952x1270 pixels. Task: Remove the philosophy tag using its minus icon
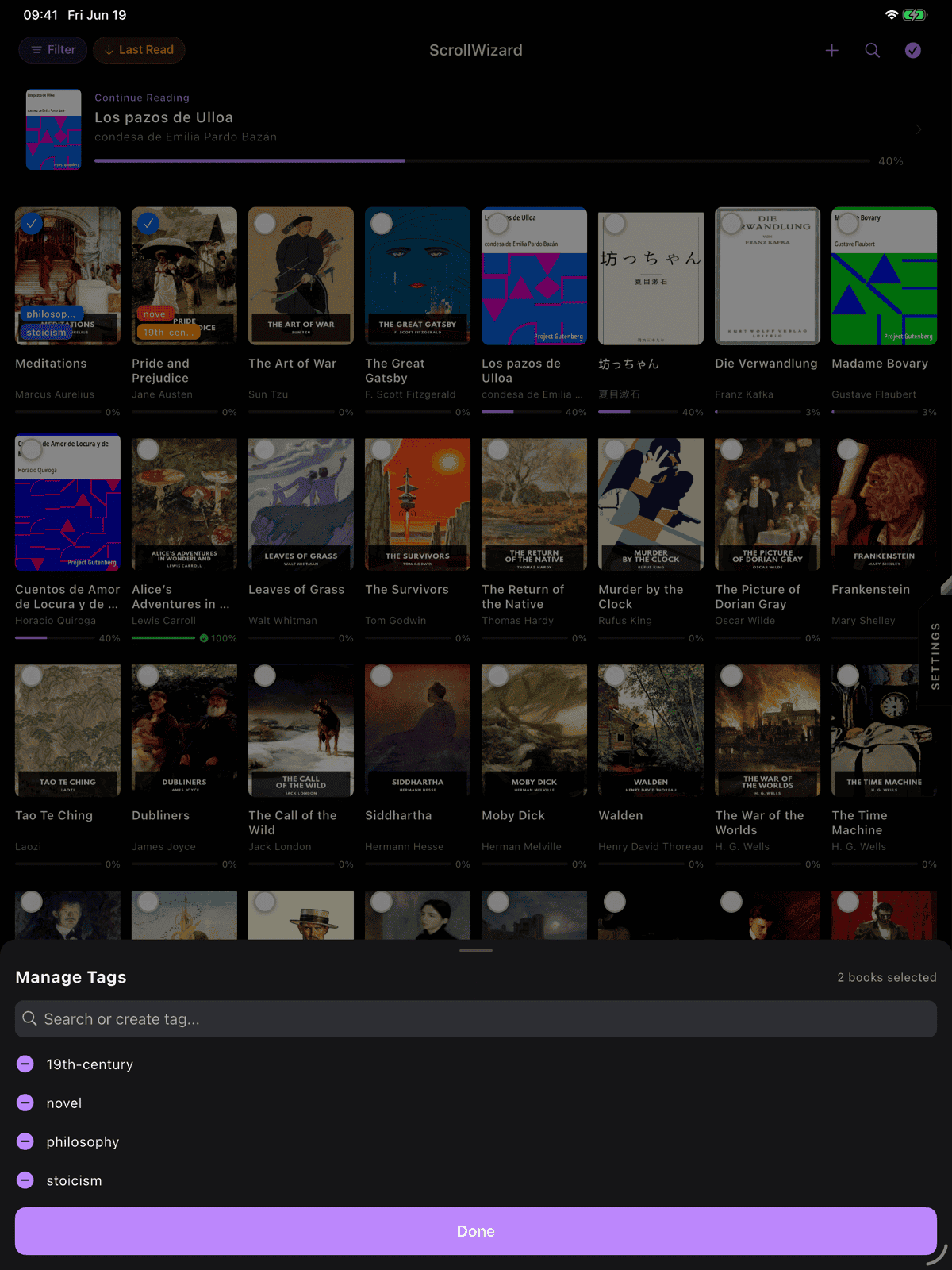pyautogui.click(x=25, y=1141)
